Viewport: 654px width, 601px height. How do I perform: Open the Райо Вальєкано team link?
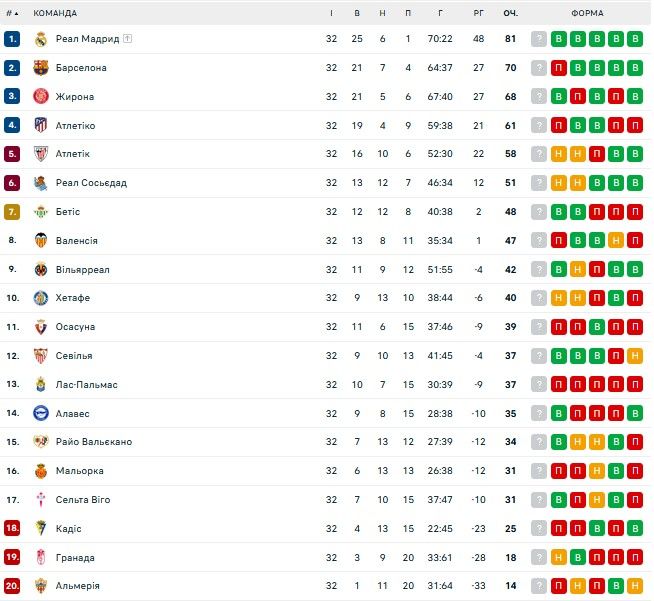(x=94, y=442)
